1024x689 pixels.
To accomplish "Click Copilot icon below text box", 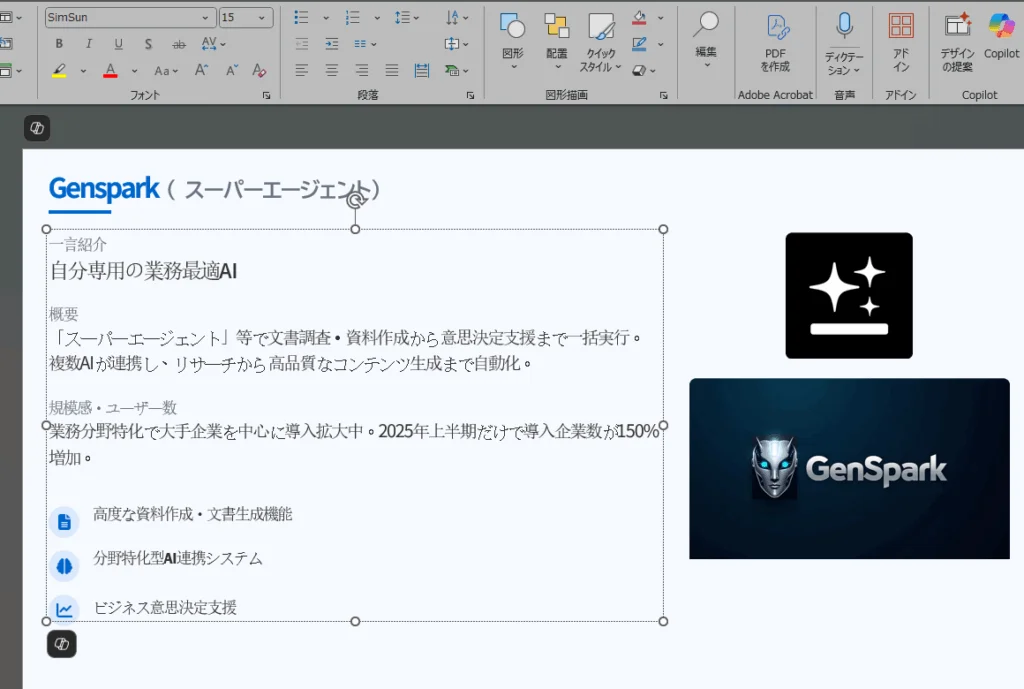I will [x=62, y=644].
